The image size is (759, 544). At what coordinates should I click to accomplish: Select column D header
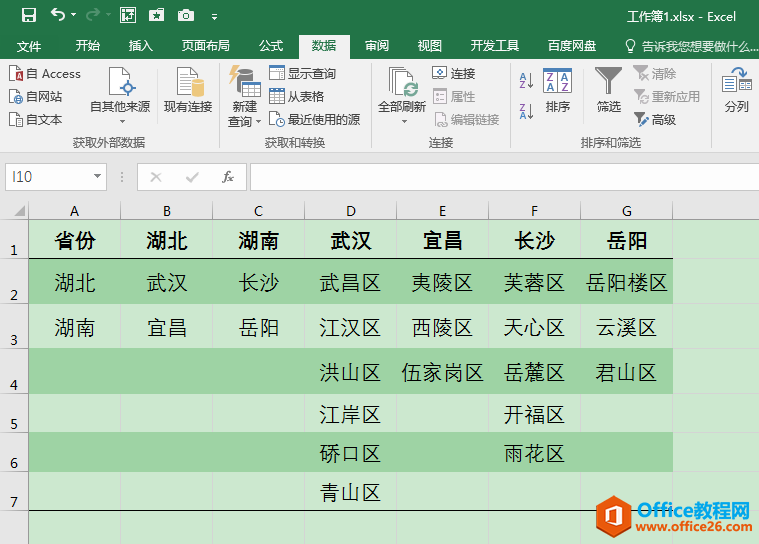click(x=350, y=211)
